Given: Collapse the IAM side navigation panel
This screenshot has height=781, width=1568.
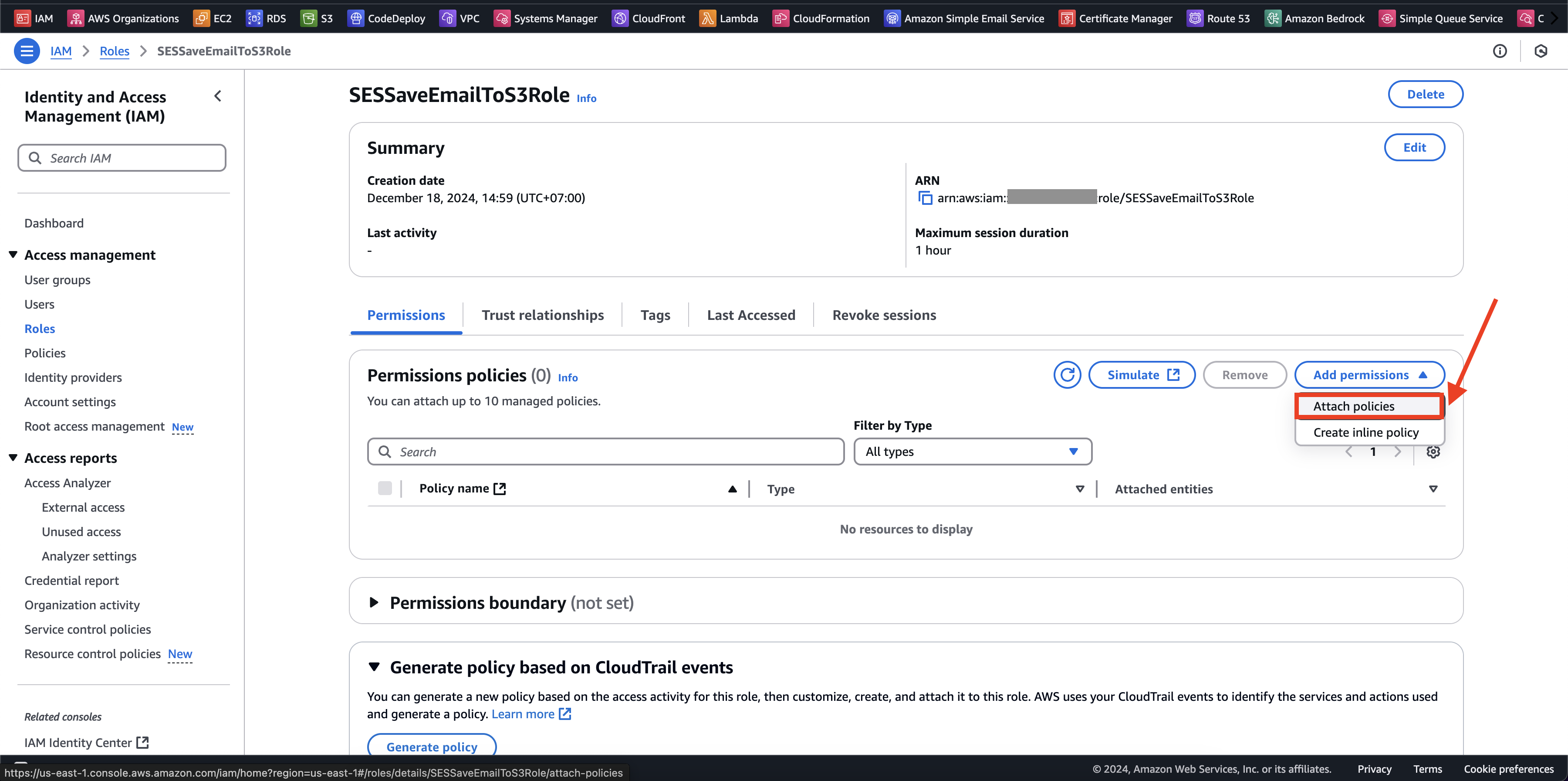Looking at the screenshot, I should coord(218,95).
